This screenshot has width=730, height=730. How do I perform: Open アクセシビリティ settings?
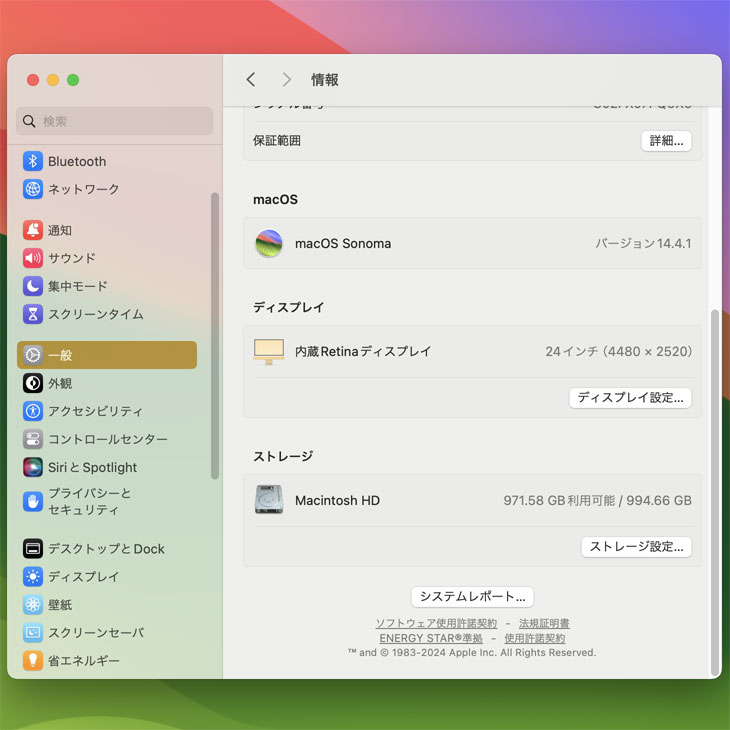coord(107,411)
